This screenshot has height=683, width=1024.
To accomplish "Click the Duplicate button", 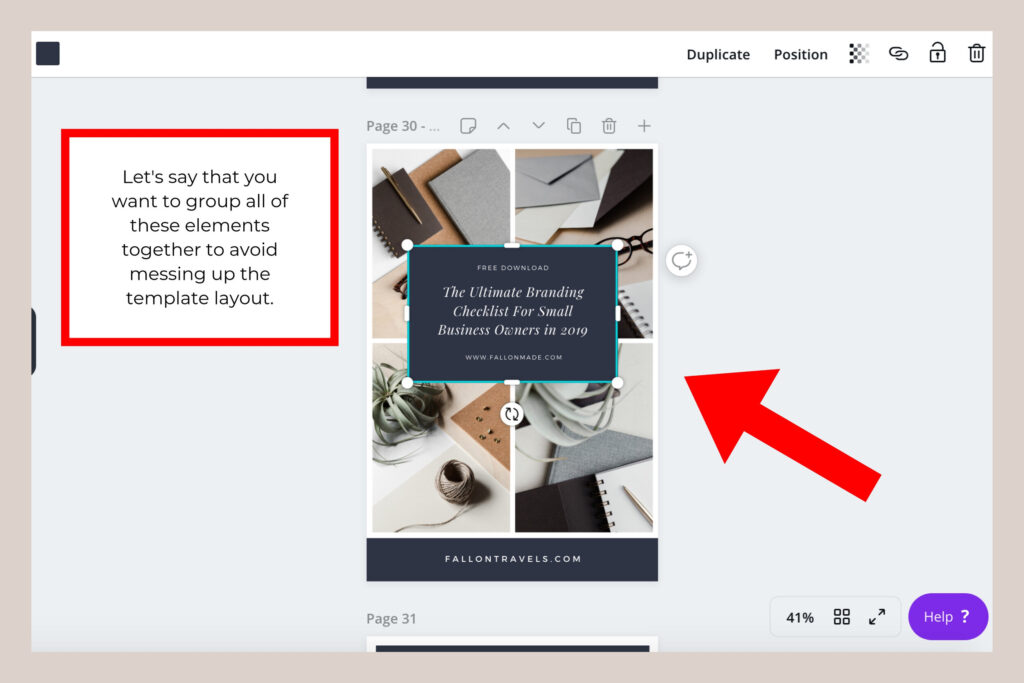I will [x=718, y=55].
